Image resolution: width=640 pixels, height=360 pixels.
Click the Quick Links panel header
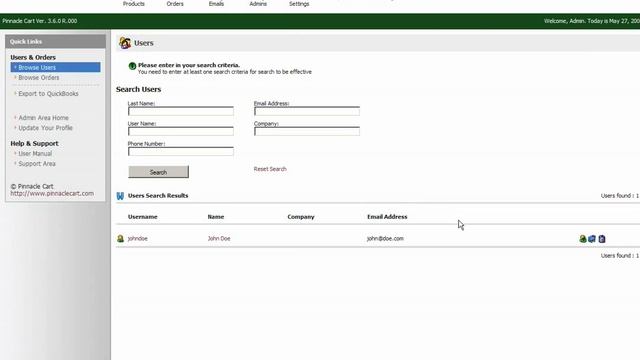coord(56,42)
